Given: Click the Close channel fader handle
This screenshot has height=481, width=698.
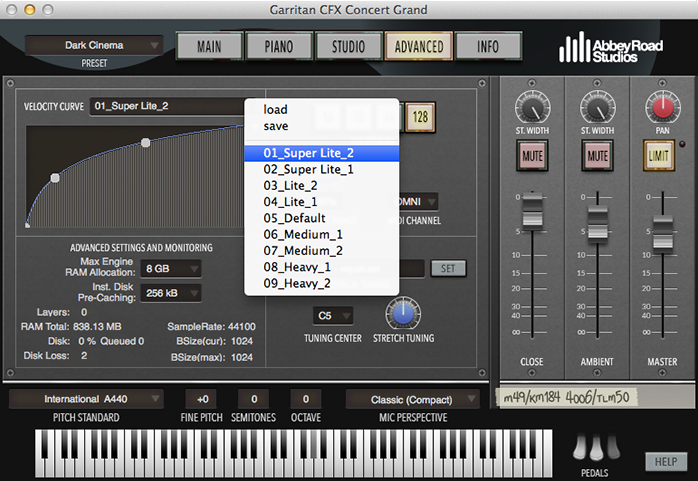Looking at the screenshot, I should tap(532, 210).
